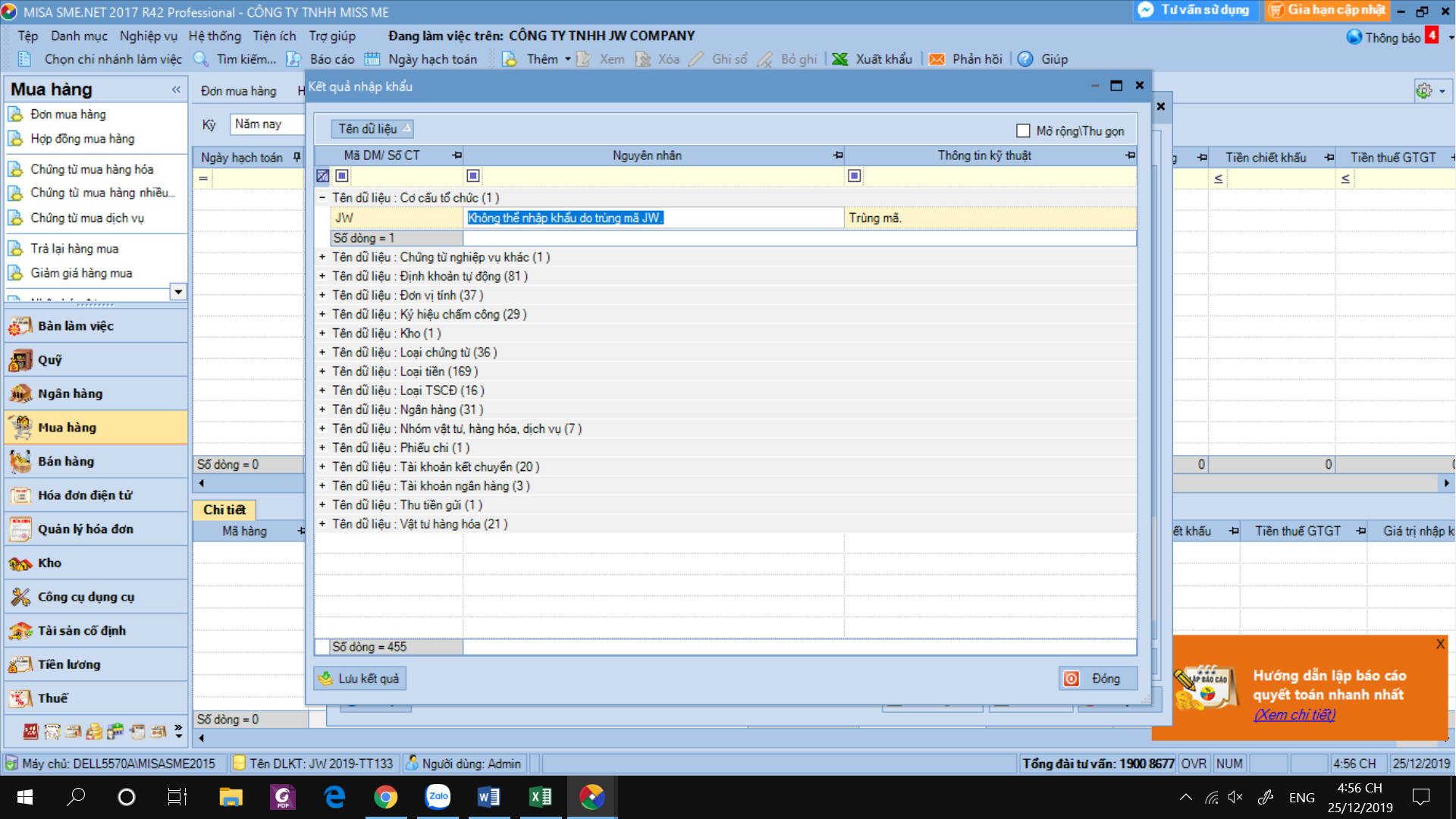Click the Thêm new document icon
This screenshot has height=819, width=1456.
pyautogui.click(x=510, y=59)
